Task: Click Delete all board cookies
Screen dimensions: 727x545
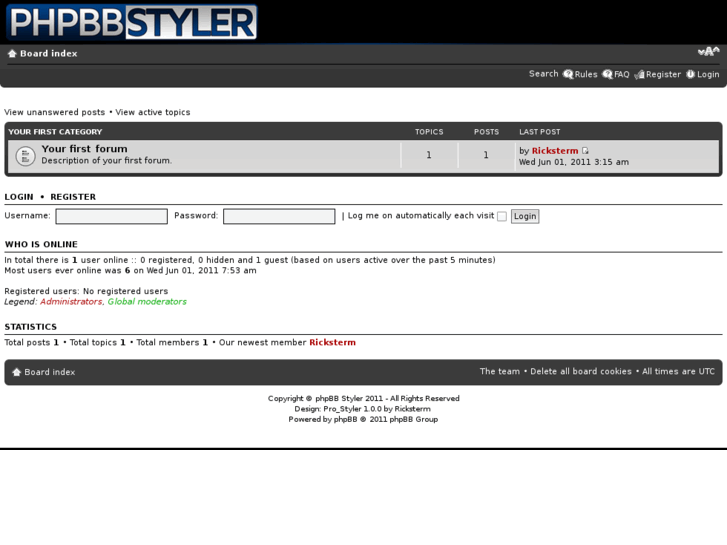Action: coord(581,372)
